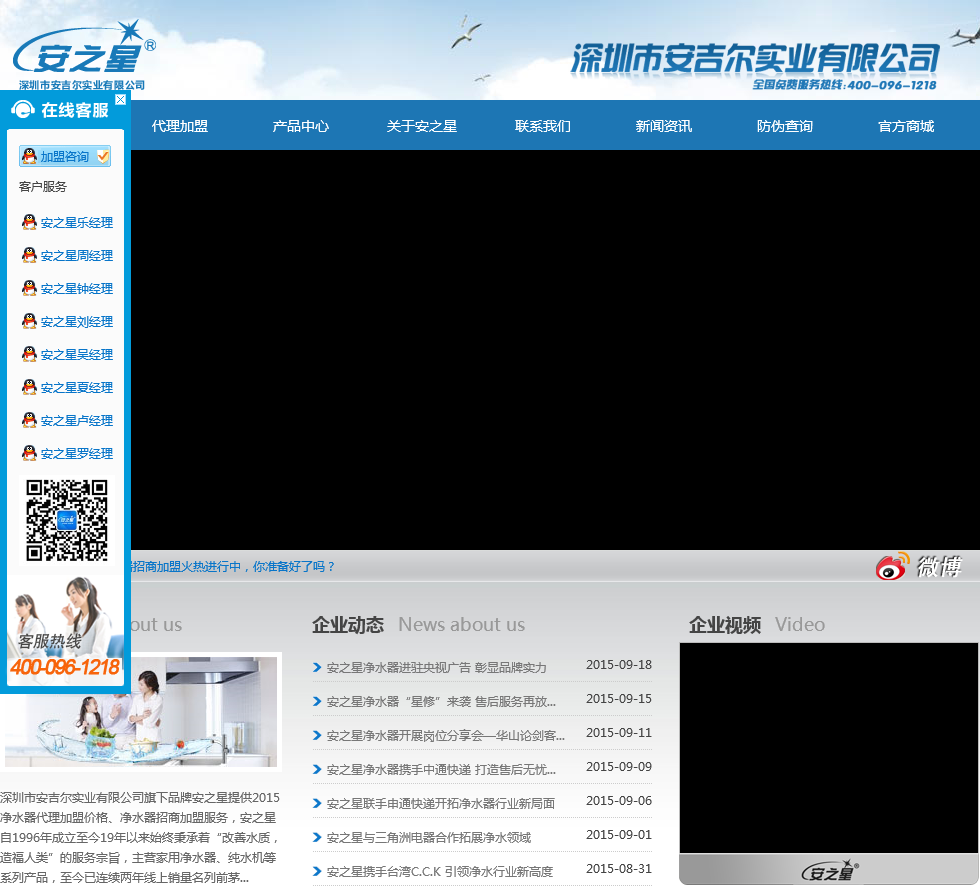Click QQ penguin icon beside 安之星刘经理
Image resolution: width=980 pixels, height=891 pixels.
point(29,321)
